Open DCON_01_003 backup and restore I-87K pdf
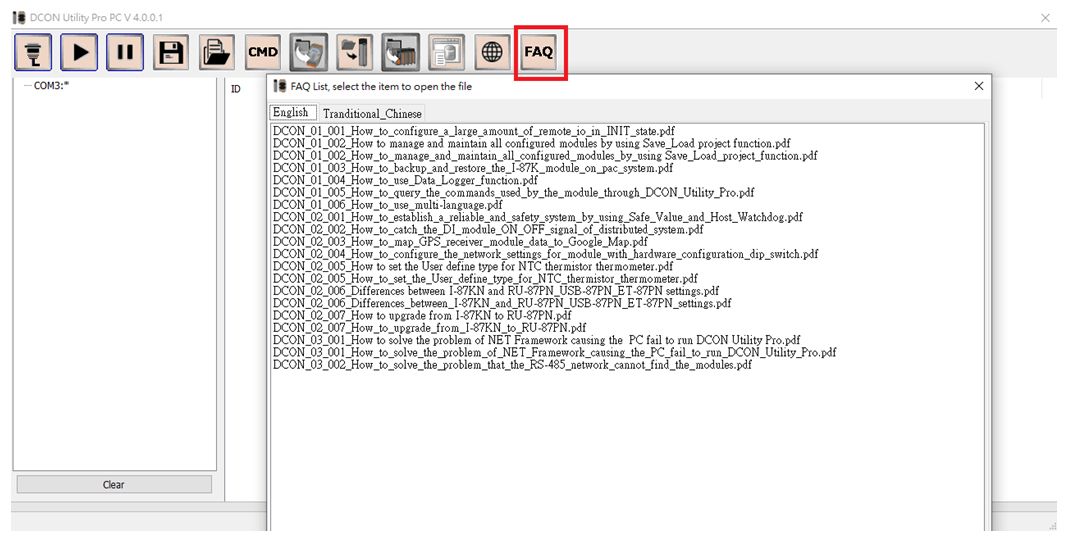The width and height of the screenshot is (1065, 545). click(x=473, y=168)
